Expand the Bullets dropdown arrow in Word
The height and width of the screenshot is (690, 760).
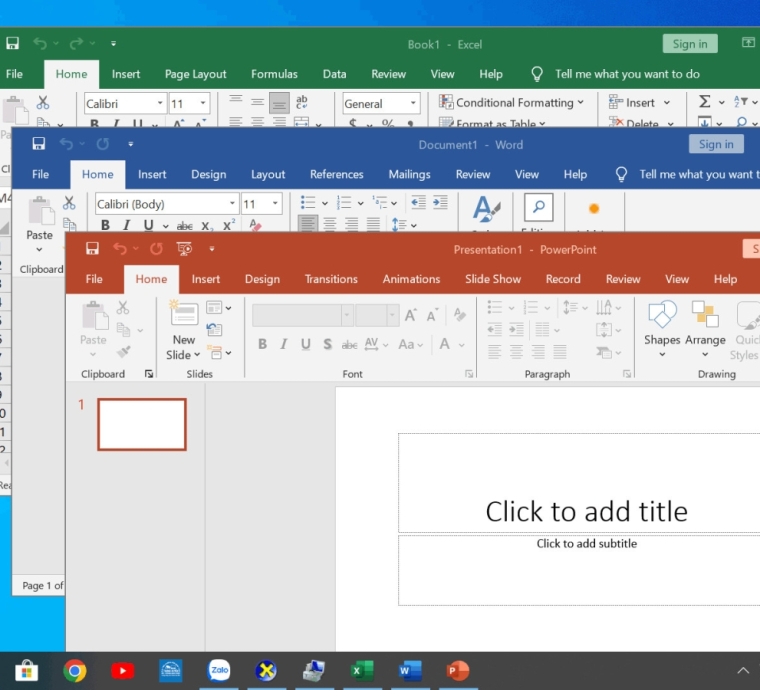[324, 204]
